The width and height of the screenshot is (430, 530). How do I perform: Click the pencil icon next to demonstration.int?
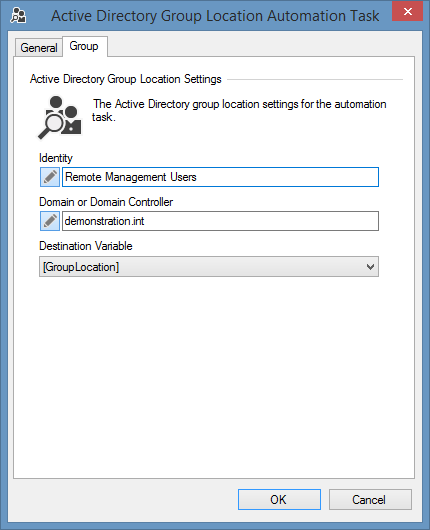pyautogui.click(x=50, y=221)
